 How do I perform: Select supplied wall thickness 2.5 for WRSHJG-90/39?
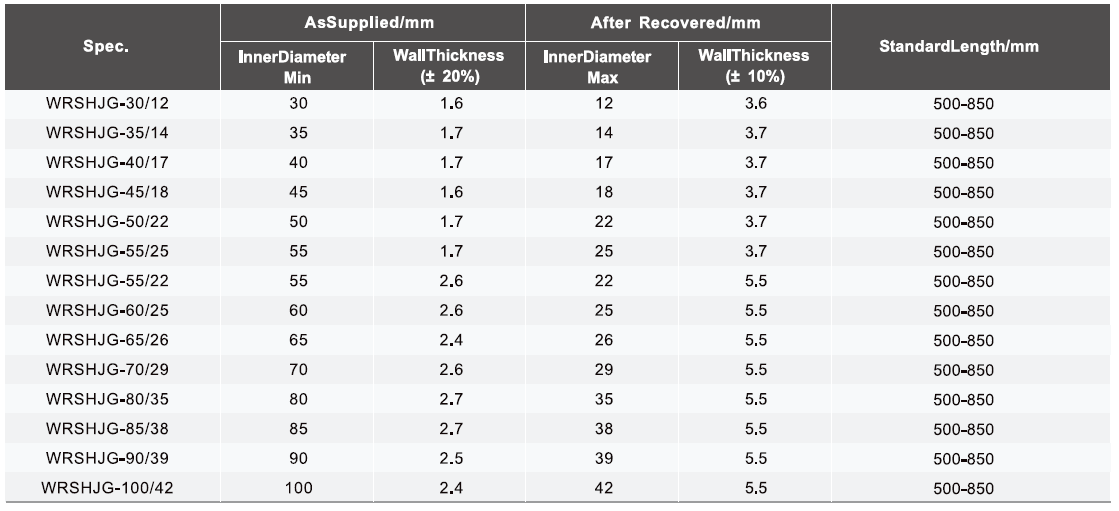451,458
